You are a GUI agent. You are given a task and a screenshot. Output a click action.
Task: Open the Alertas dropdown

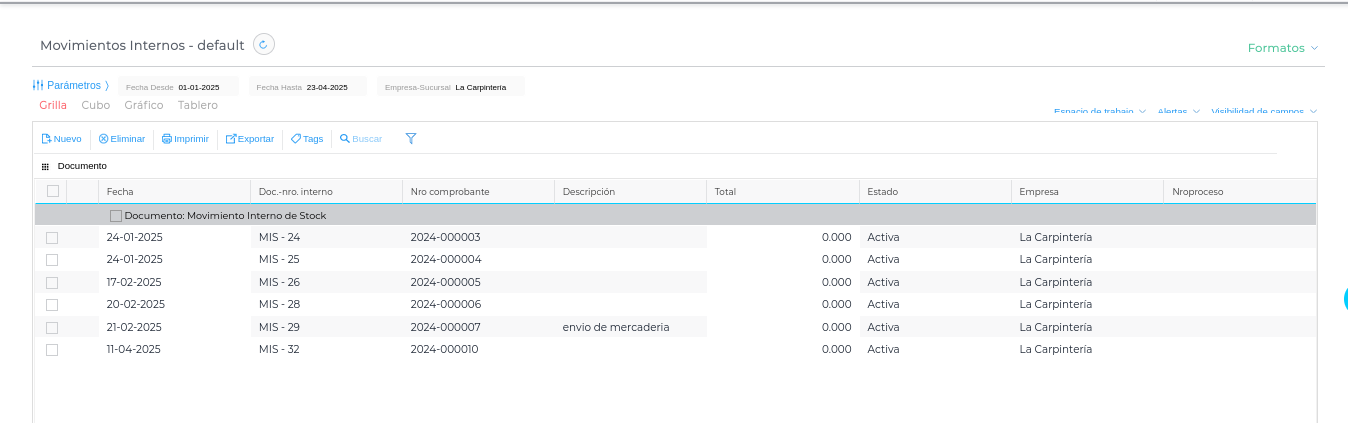point(1178,112)
